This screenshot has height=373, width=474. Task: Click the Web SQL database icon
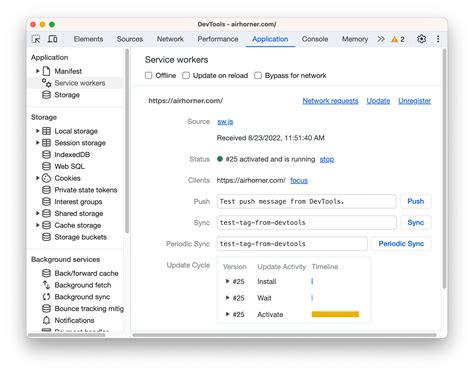pyautogui.click(x=46, y=166)
